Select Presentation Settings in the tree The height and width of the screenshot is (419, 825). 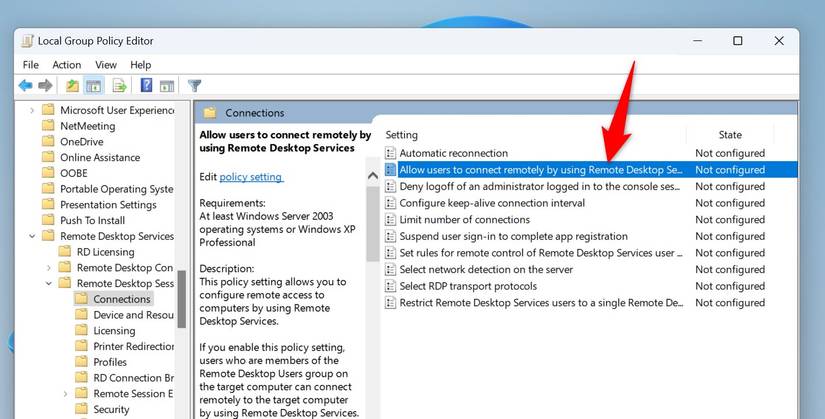(108, 205)
